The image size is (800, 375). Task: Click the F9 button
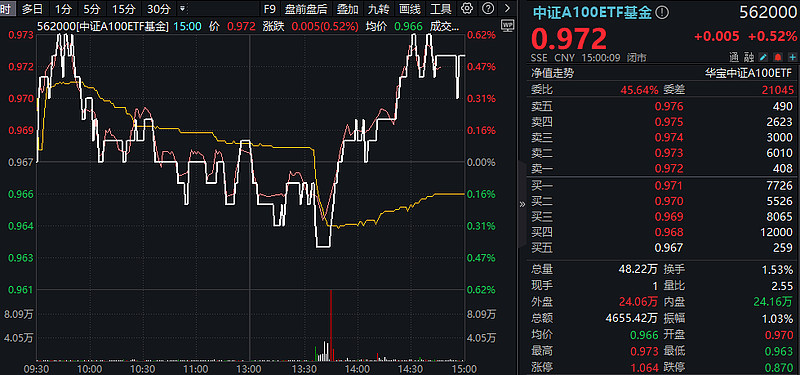pyautogui.click(x=269, y=9)
